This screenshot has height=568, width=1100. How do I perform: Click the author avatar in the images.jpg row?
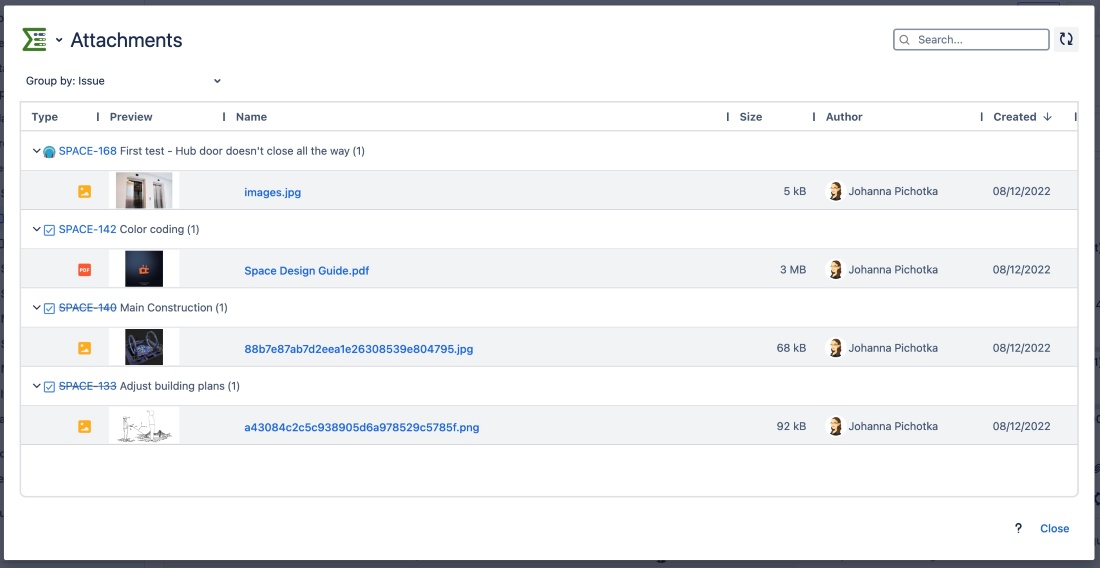click(835, 191)
